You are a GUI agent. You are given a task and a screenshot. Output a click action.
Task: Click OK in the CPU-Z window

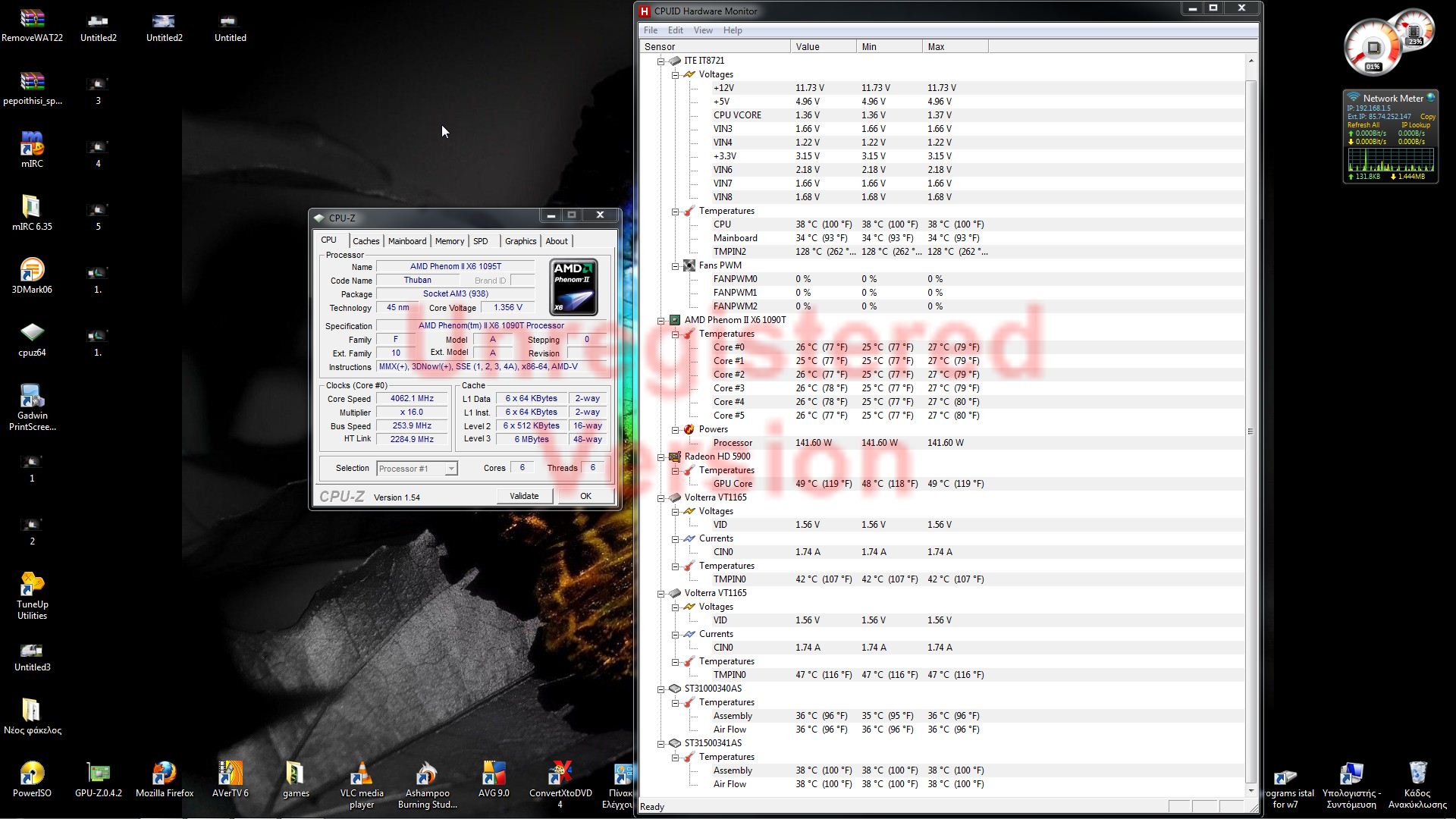click(x=585, y=496)
